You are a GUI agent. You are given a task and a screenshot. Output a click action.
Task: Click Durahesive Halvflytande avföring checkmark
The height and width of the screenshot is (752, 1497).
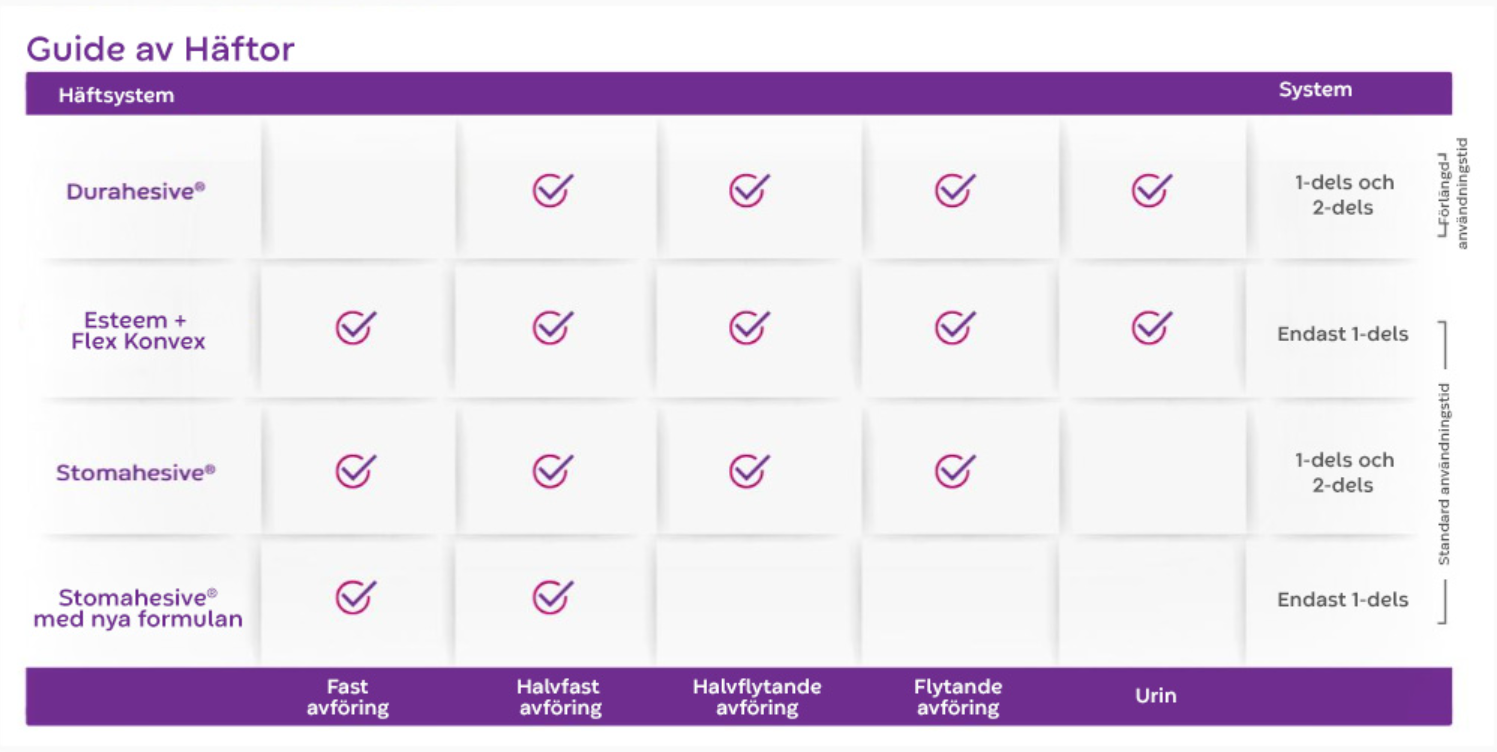coord(749,190)
